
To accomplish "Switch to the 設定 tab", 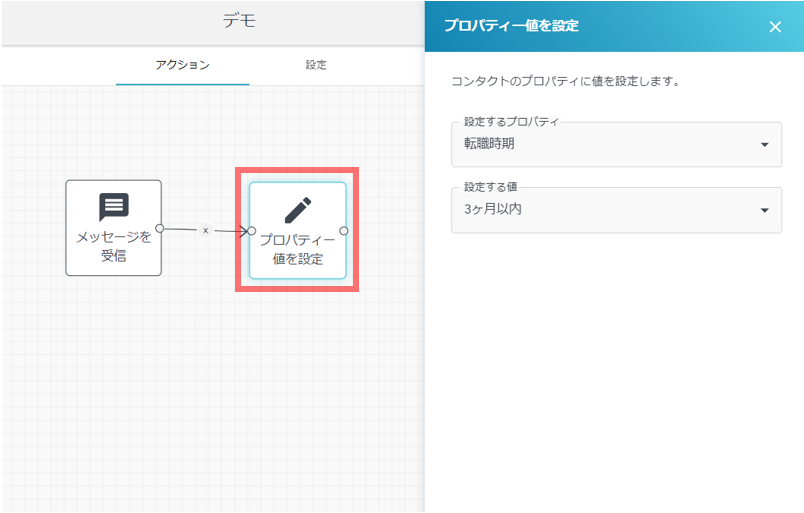I will point(316,65).
